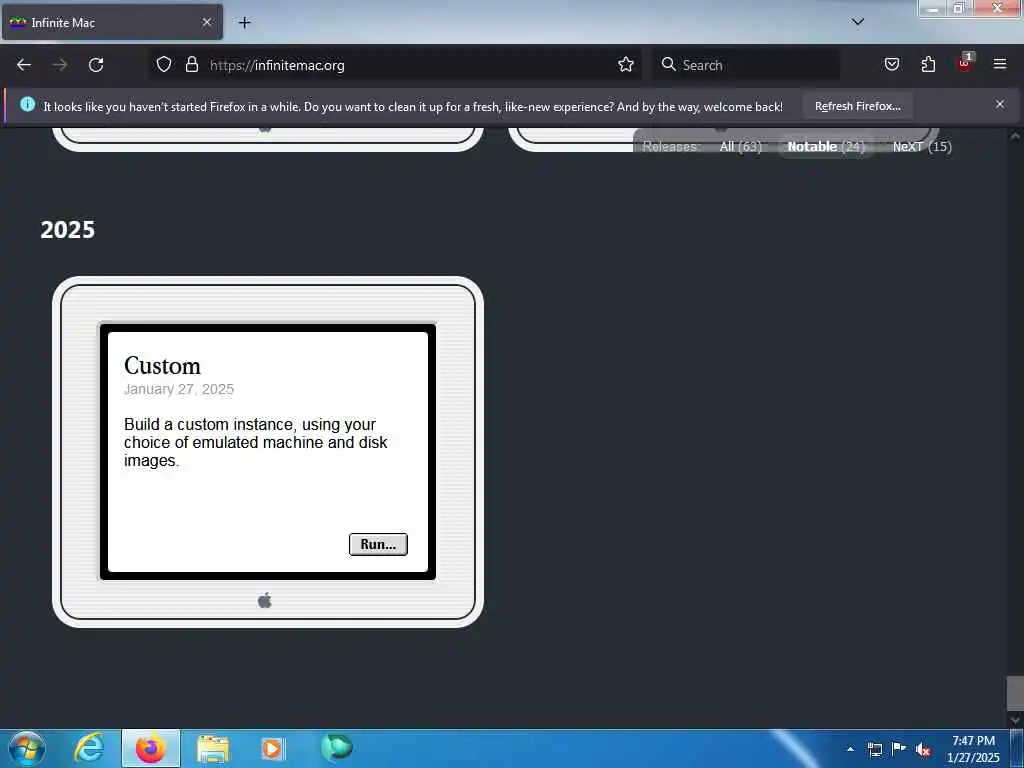Viewport: 1024px width, 768px height.
Task: Open the Windows Start menu
Action: [x=27, y=748]
